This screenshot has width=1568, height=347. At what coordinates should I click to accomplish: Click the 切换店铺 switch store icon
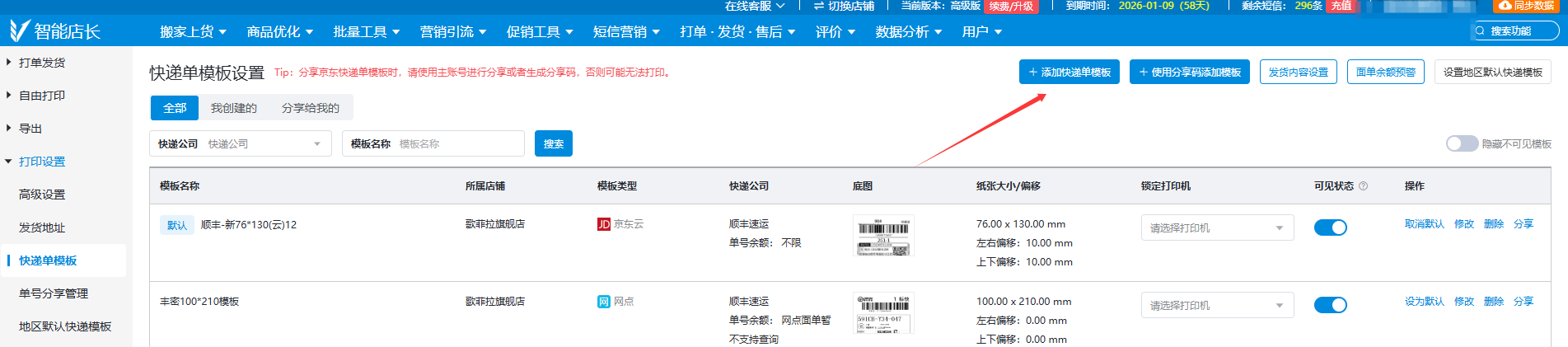point(819,6)
